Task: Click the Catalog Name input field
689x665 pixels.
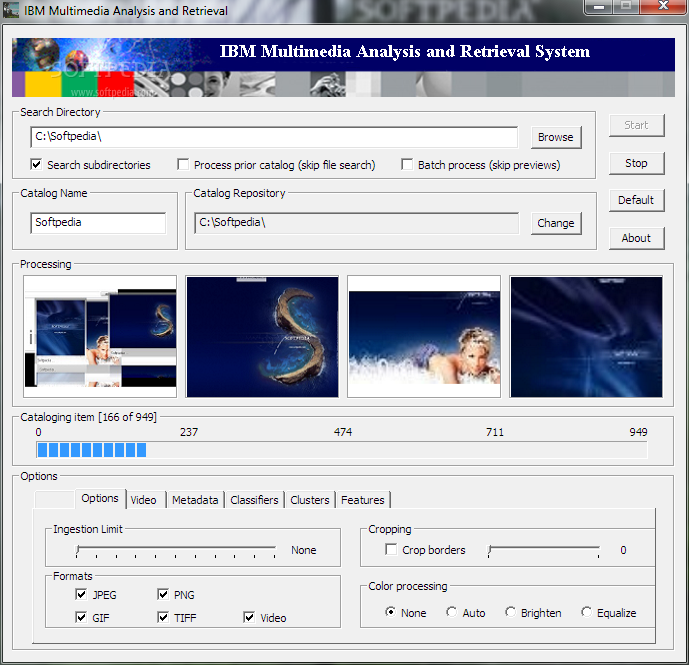Action: click(x=98, y=223)
